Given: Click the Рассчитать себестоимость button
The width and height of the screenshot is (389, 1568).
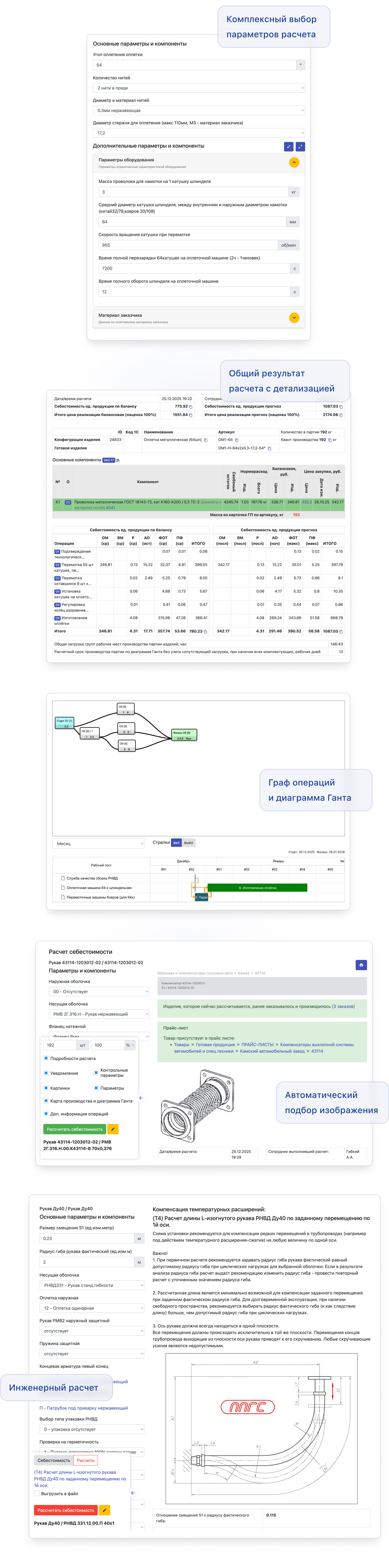Looking at the screenshot, I should [x=75, y=1129].
